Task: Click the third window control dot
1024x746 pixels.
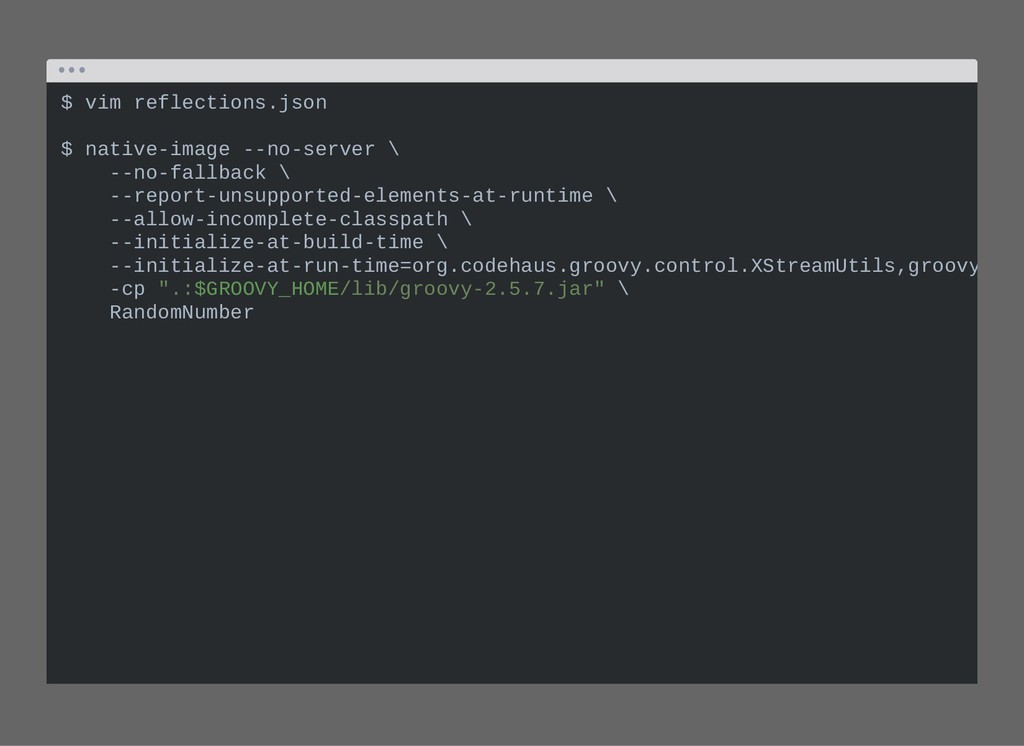Action: pyautogui.click(x=82, y=70)
